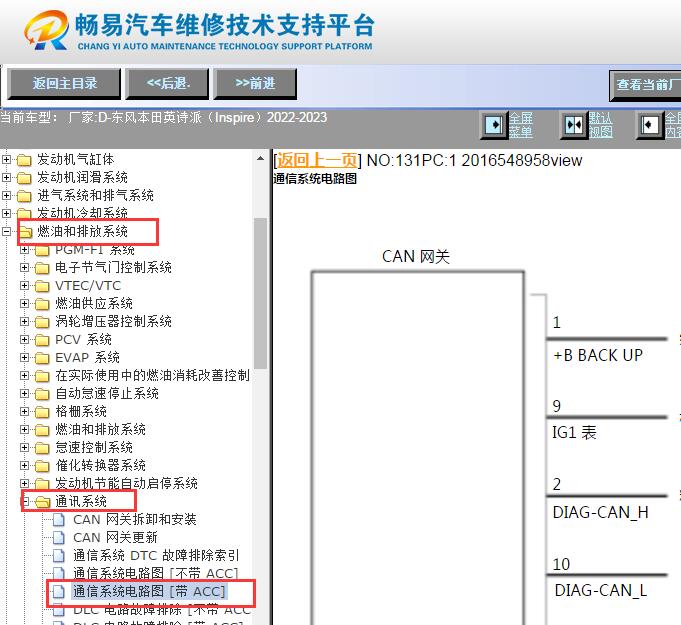Viewport: 681px width, 625px height.
Task: Expand the 电子节气门控制系统 tree node
Action: 25,268
